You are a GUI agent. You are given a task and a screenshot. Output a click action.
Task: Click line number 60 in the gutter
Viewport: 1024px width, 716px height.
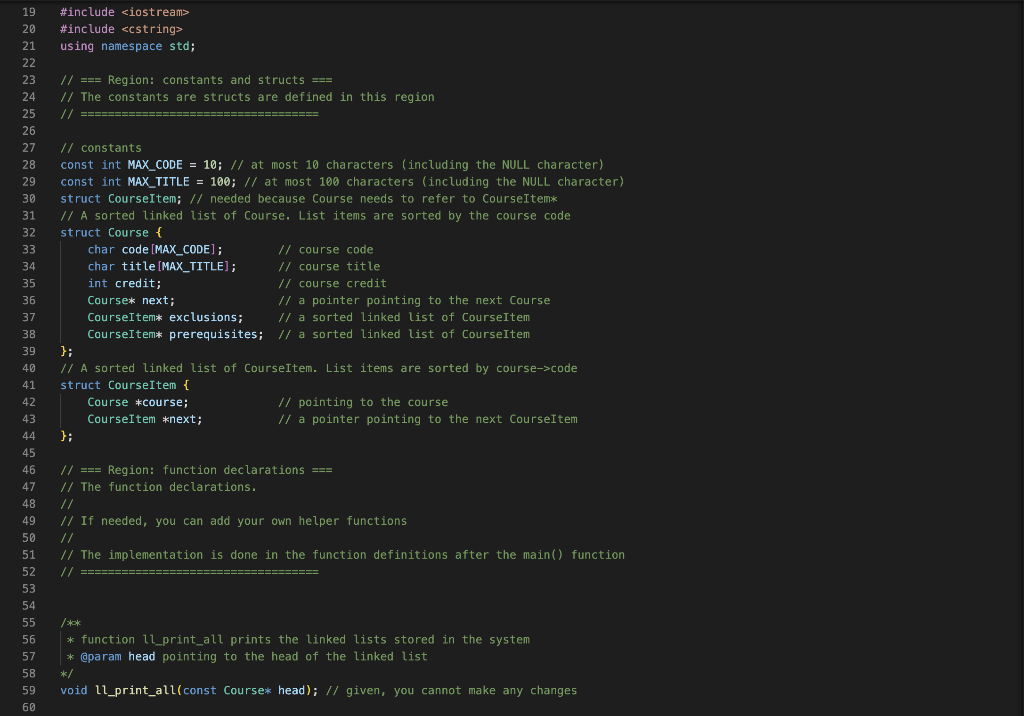(29, 708)
